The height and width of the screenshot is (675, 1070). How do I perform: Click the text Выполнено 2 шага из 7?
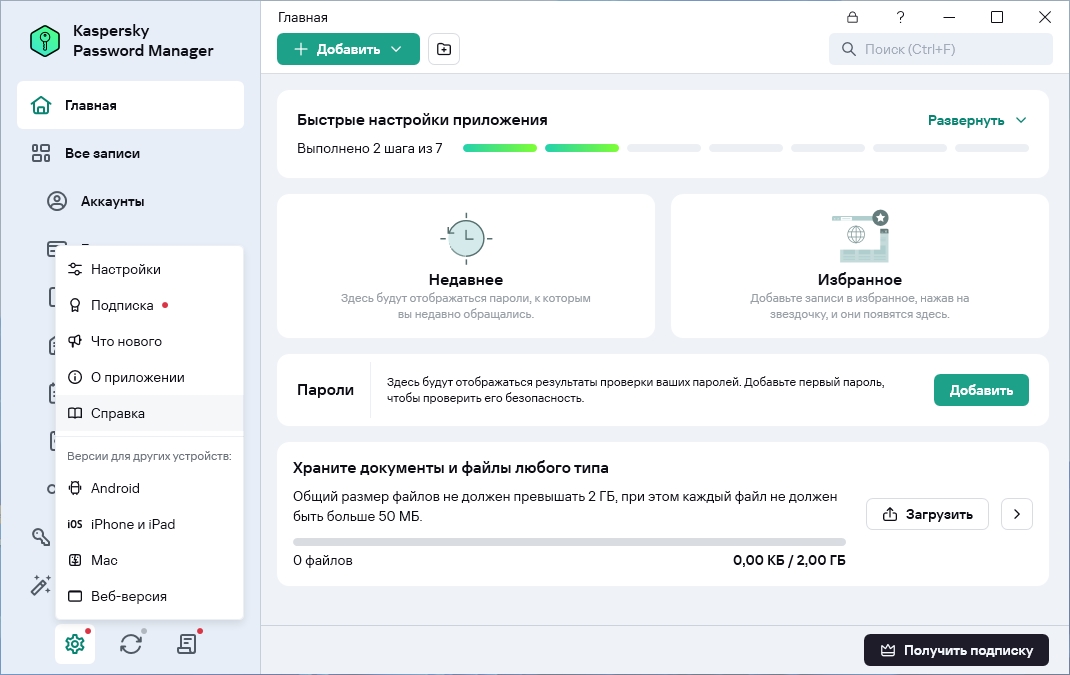(369, 148)
